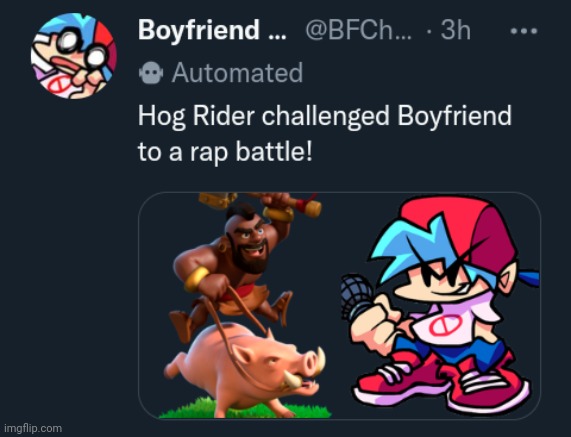Click the 'Automated' account label
The width and height of the screenshot is (571, 437).
click(x=237, y=72)
